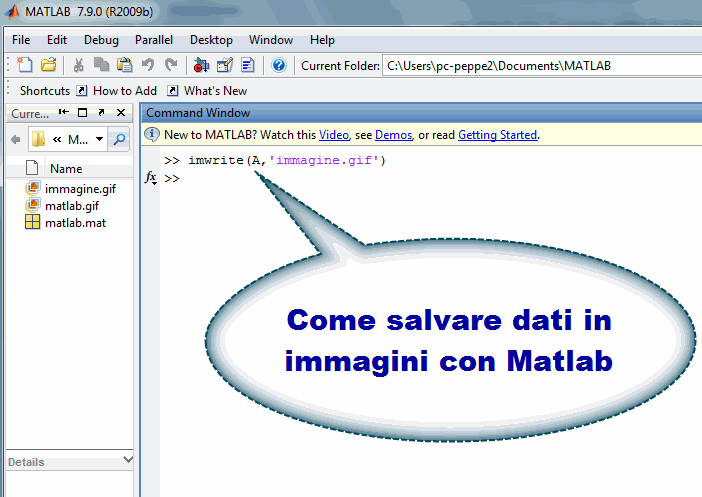Open the Parallel menu
This screenshot has height=497, width=702.
154,40
